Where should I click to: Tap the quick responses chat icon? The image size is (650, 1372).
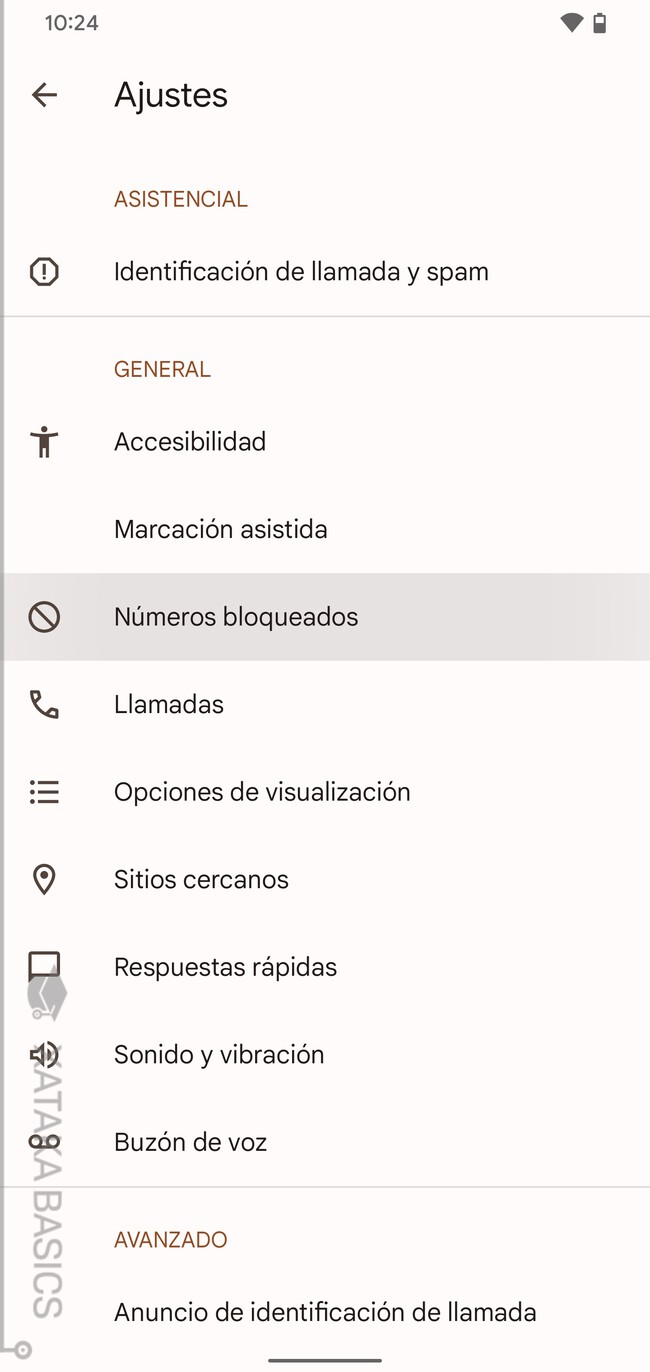[x=44, y=967]
